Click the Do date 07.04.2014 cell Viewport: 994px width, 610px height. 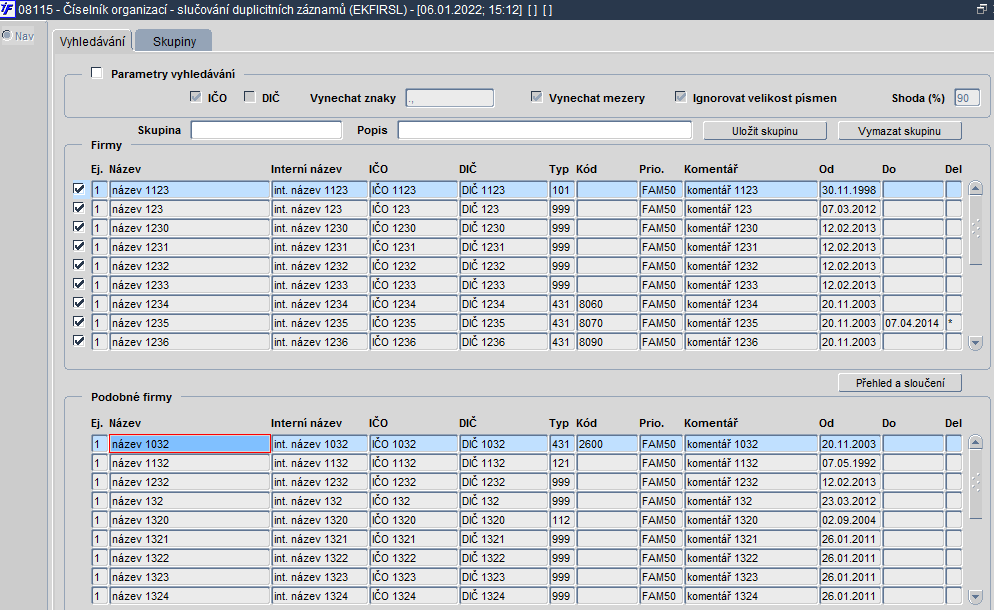pyautogui.click(x=913, y=323)
